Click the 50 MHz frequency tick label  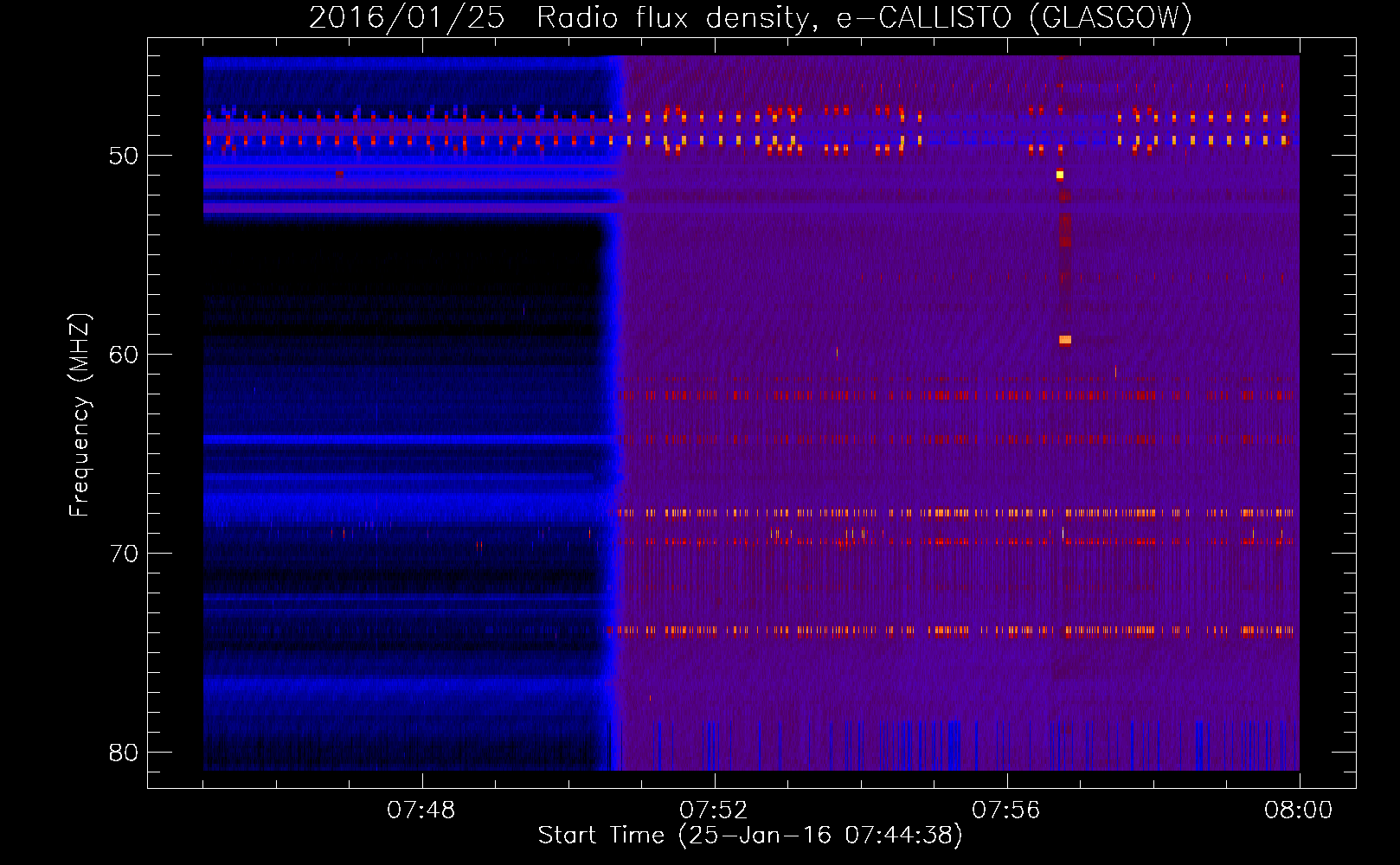(x=124, y=156)
